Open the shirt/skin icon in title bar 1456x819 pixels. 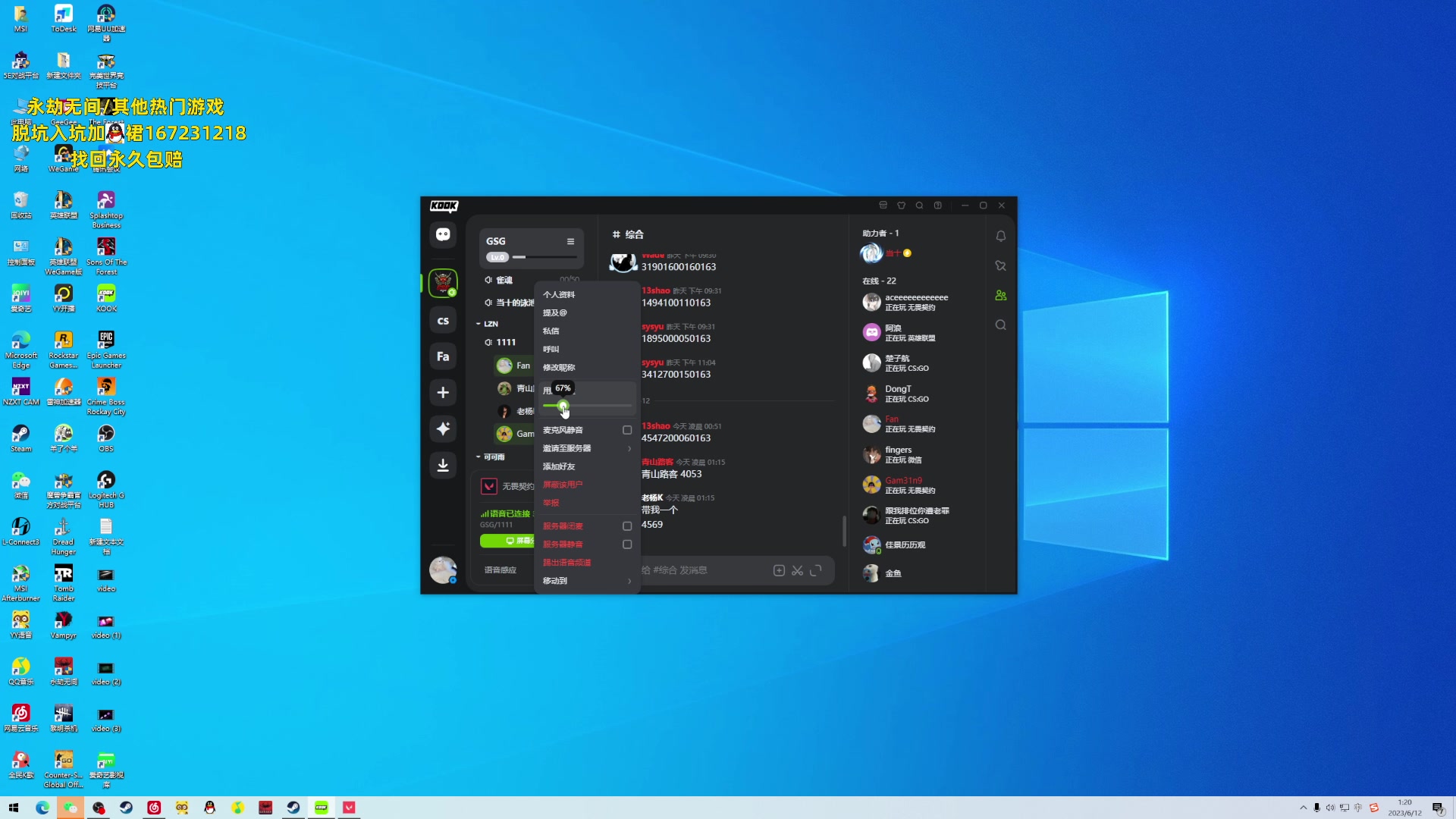[902, 206]
